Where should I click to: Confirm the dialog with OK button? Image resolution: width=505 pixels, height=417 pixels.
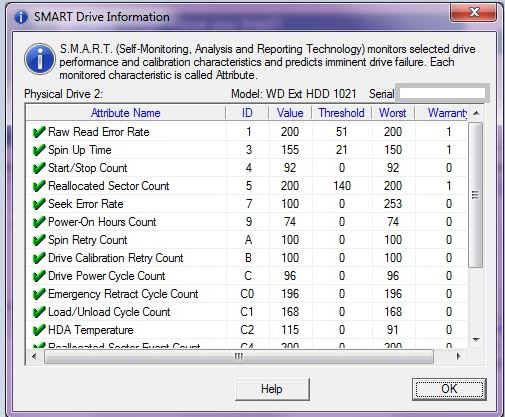[449, 389]
